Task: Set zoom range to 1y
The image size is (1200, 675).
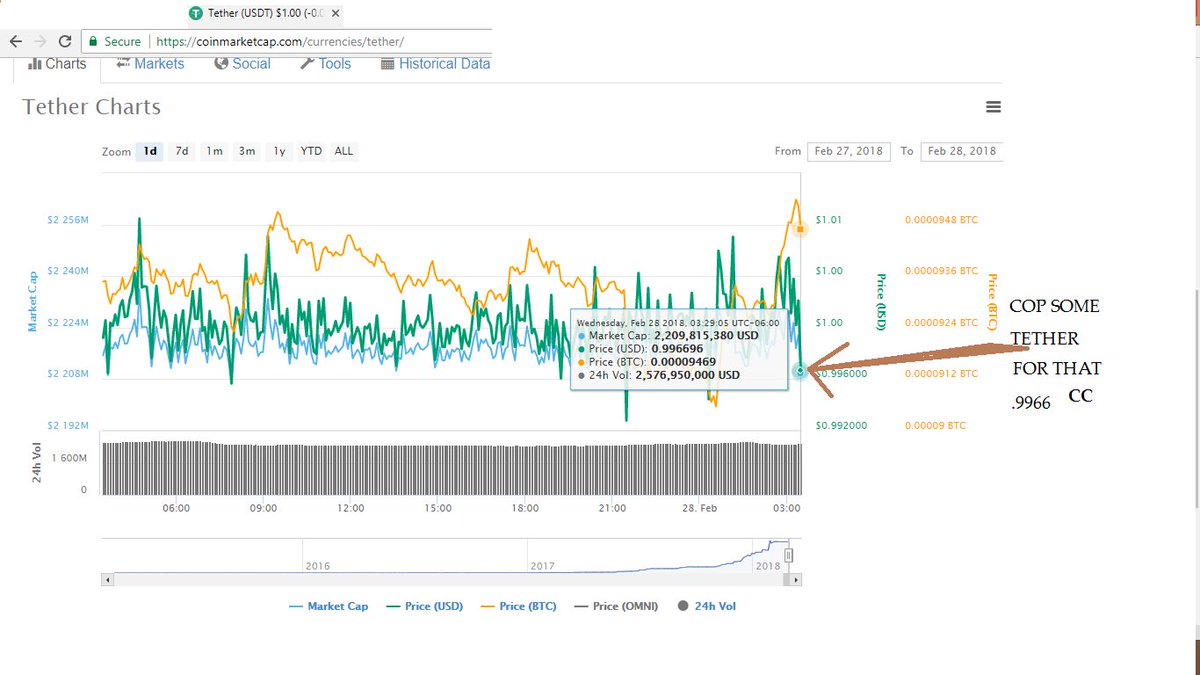Action: (279, 151)
